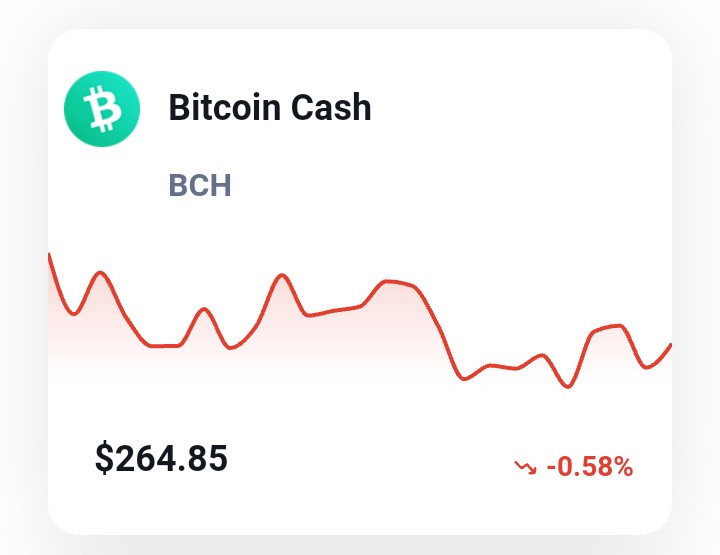Click blank card area between price and change
Screen dimensions: 720x555
367,461
